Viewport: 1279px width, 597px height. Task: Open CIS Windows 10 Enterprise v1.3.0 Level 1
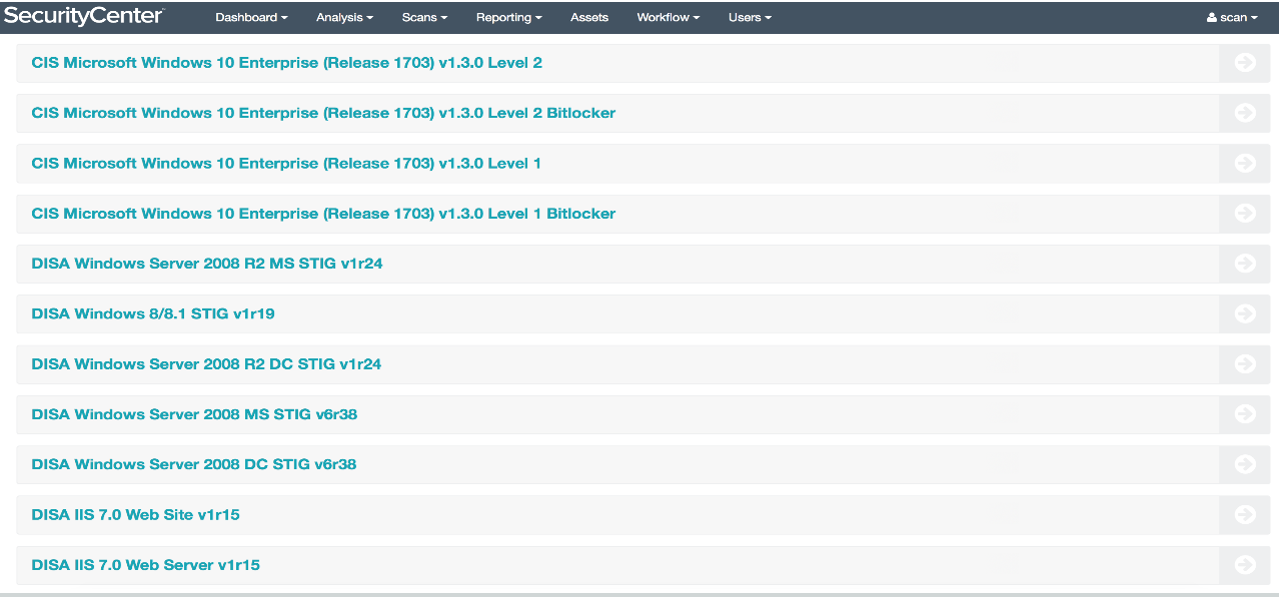point(286,163)
